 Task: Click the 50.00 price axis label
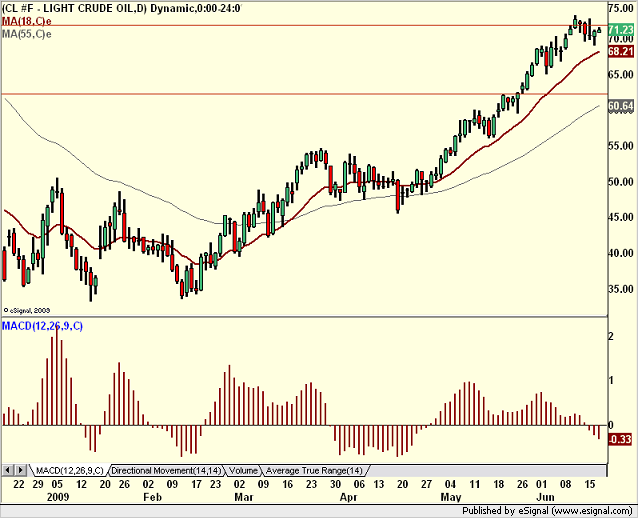(x=621, y=181)
